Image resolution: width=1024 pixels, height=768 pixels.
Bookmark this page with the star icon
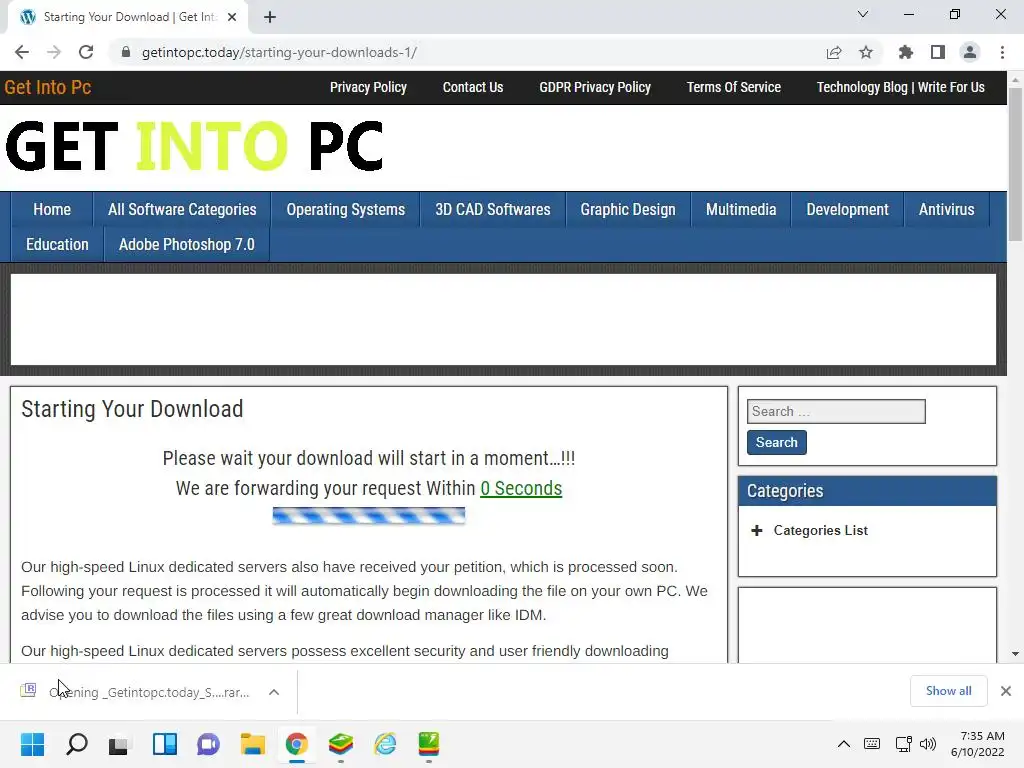click(x=866, y=52)
